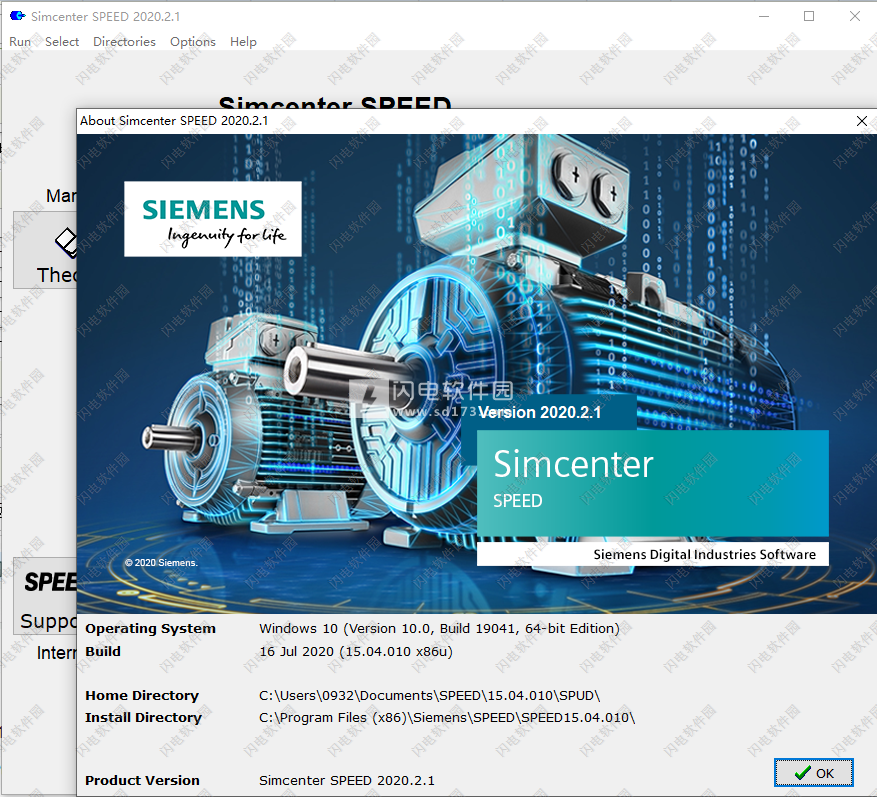Maximize the Simcenter SPEED main window
877x797 pixels.
(x=809, y=16)
